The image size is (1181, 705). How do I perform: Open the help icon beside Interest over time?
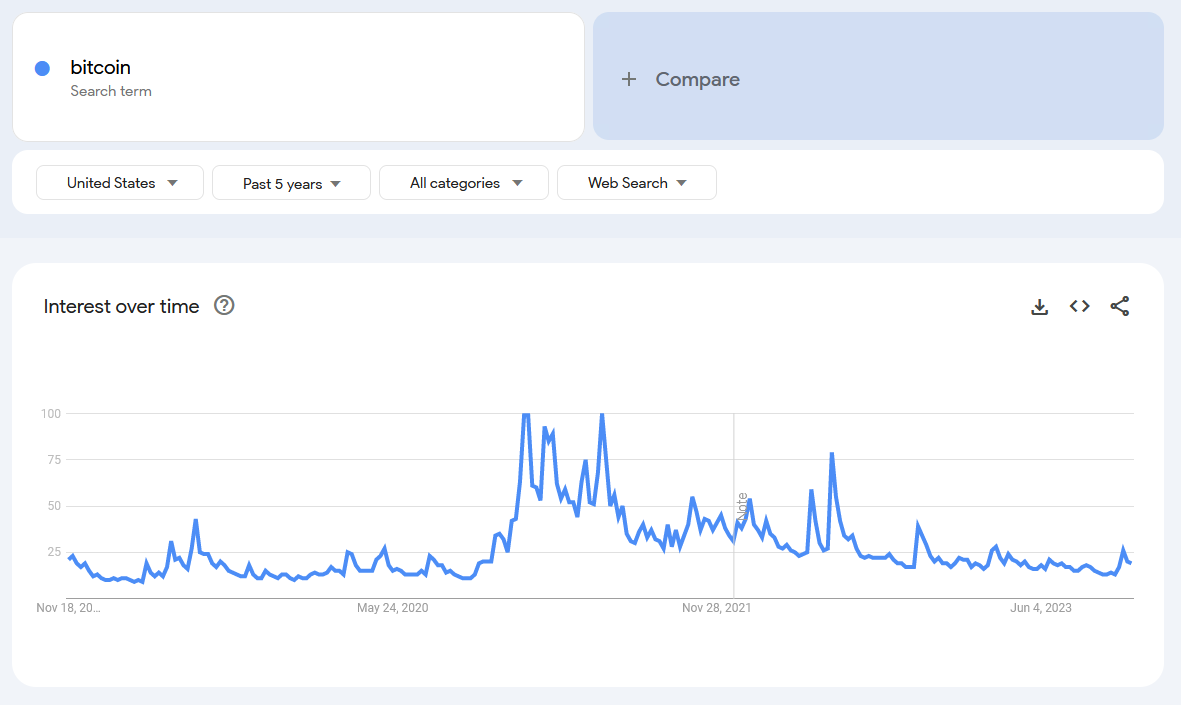[224, 305]
